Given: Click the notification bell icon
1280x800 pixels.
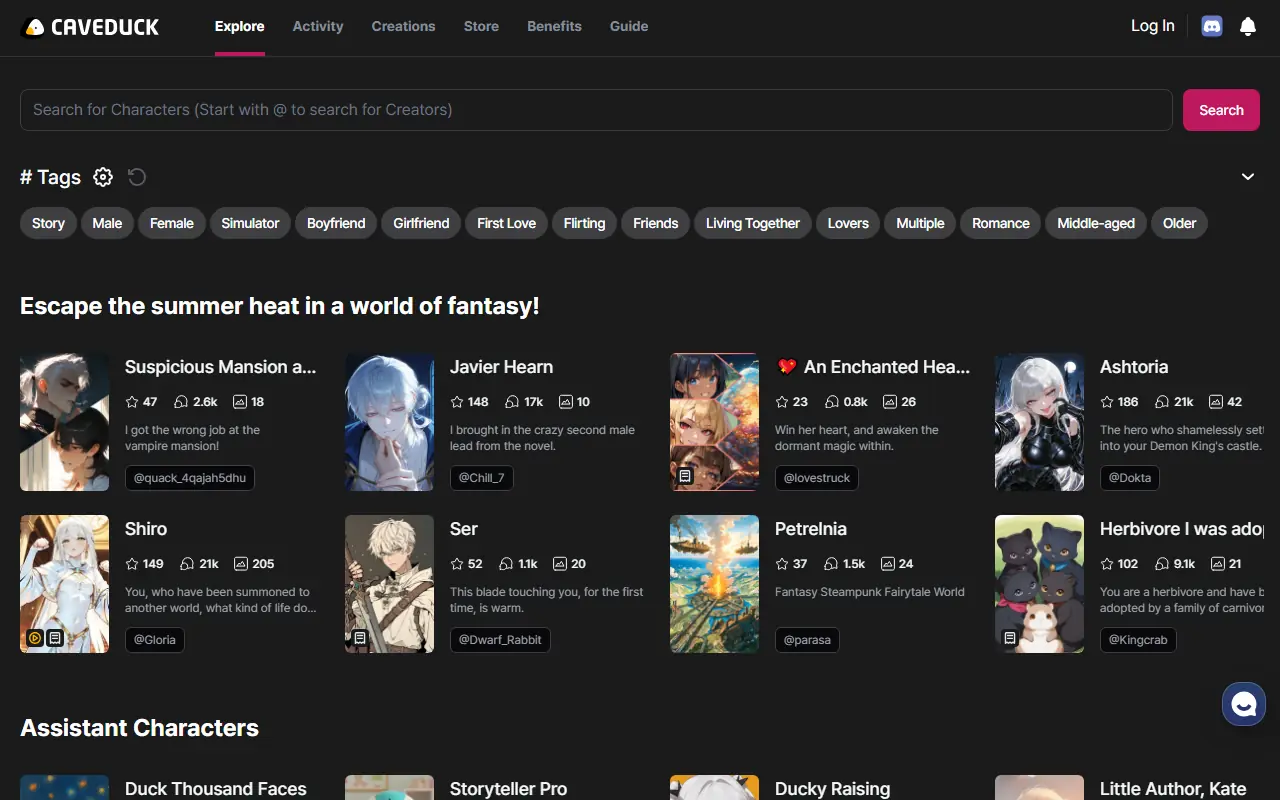Looking at the screenshot, I should [1248, 27].
